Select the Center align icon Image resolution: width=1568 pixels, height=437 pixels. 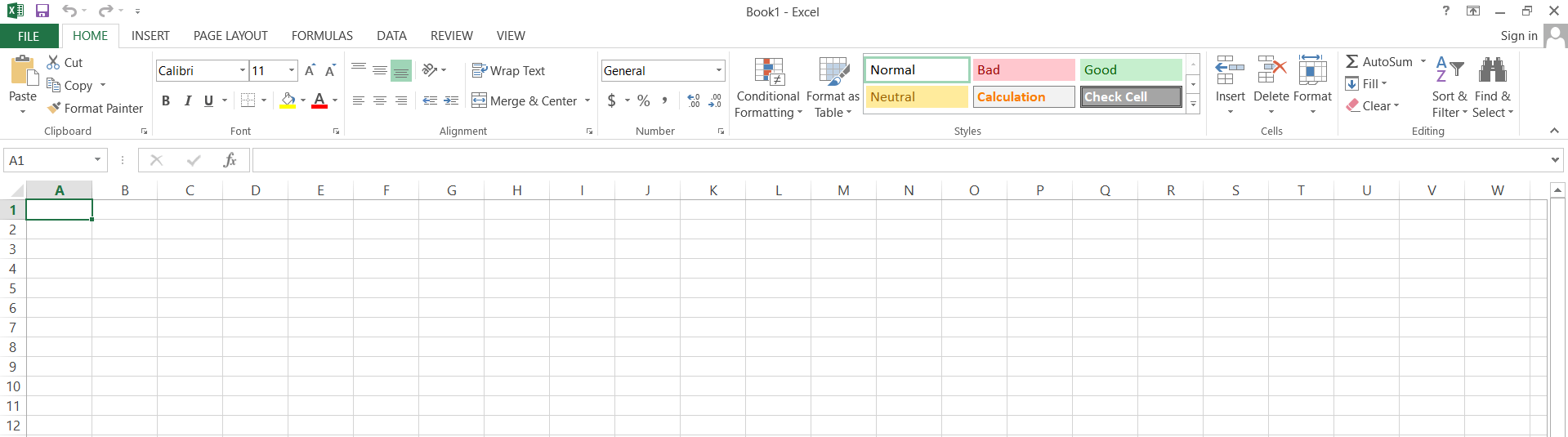click(x=380, y=100)
